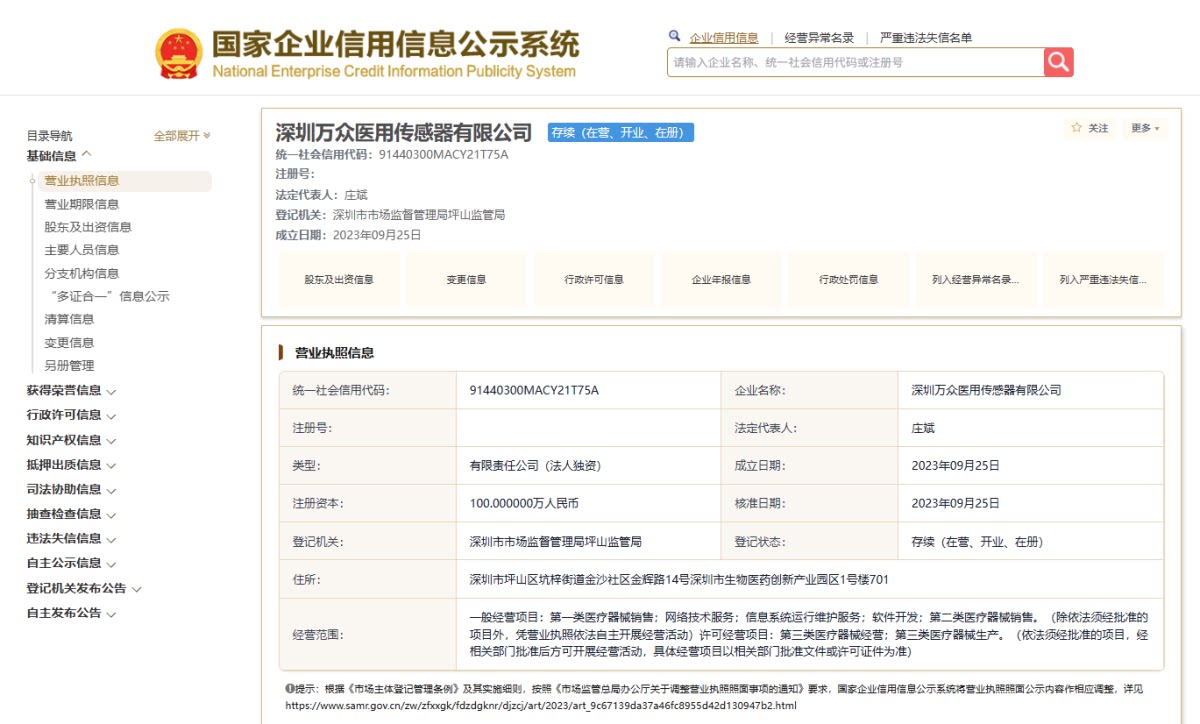Expand the 获得荣誉信息 section

[x=71, y=391]
